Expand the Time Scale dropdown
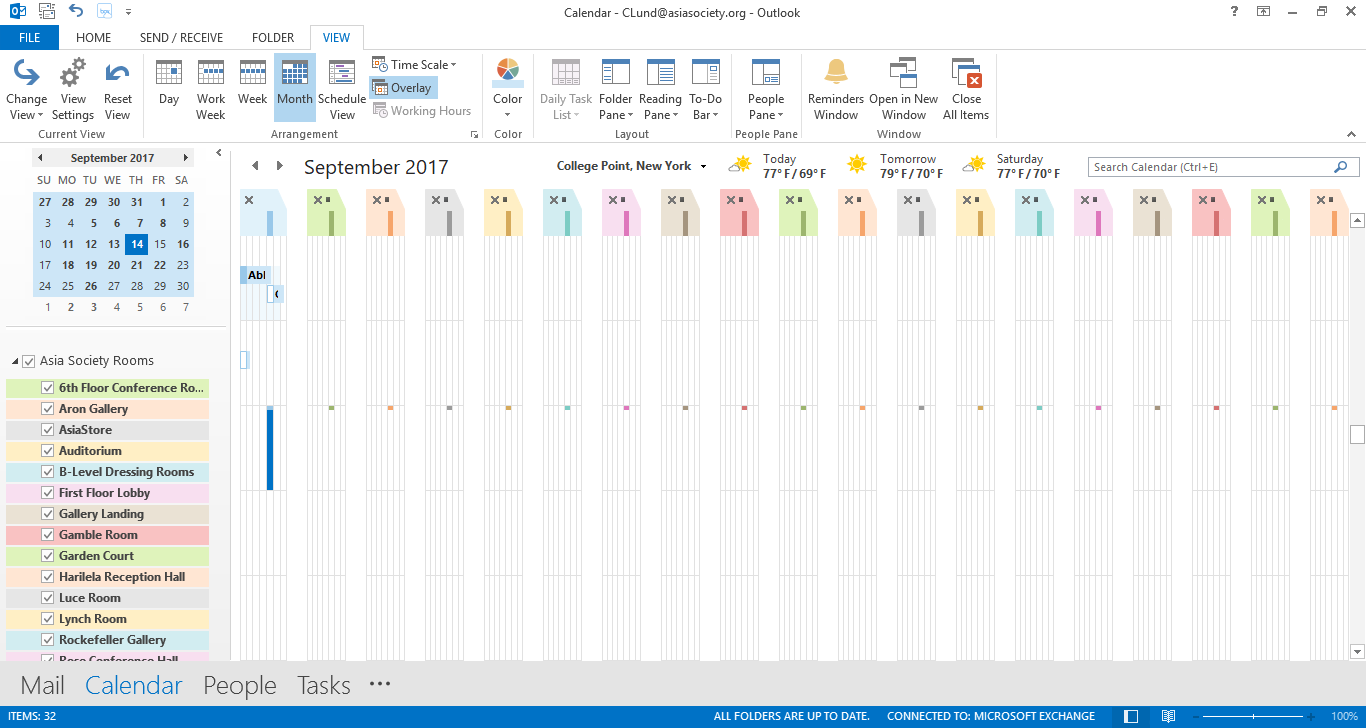 click(x=414, y=65)
